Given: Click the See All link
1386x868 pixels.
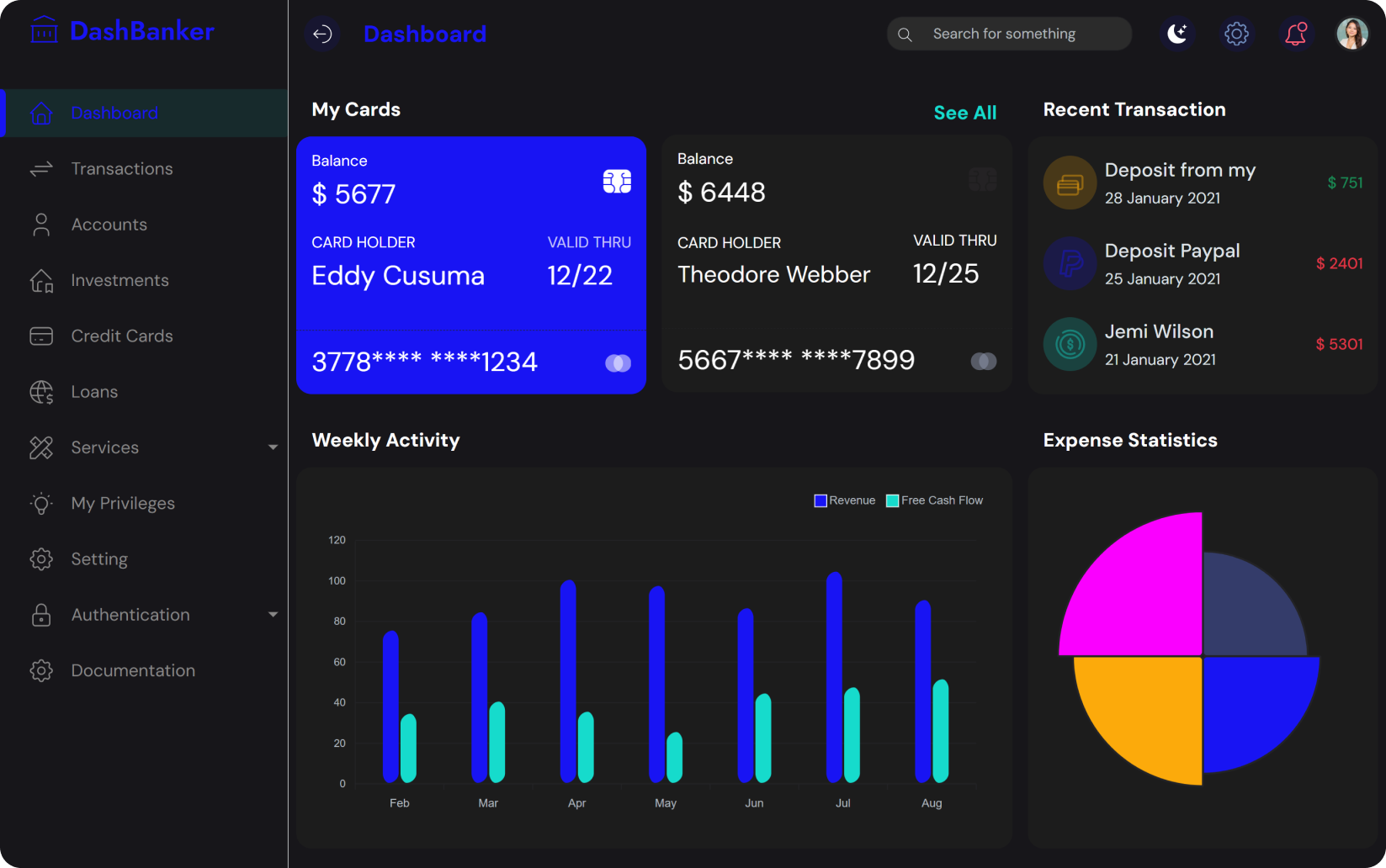Looking at the screenshot, I should [964, 112].
